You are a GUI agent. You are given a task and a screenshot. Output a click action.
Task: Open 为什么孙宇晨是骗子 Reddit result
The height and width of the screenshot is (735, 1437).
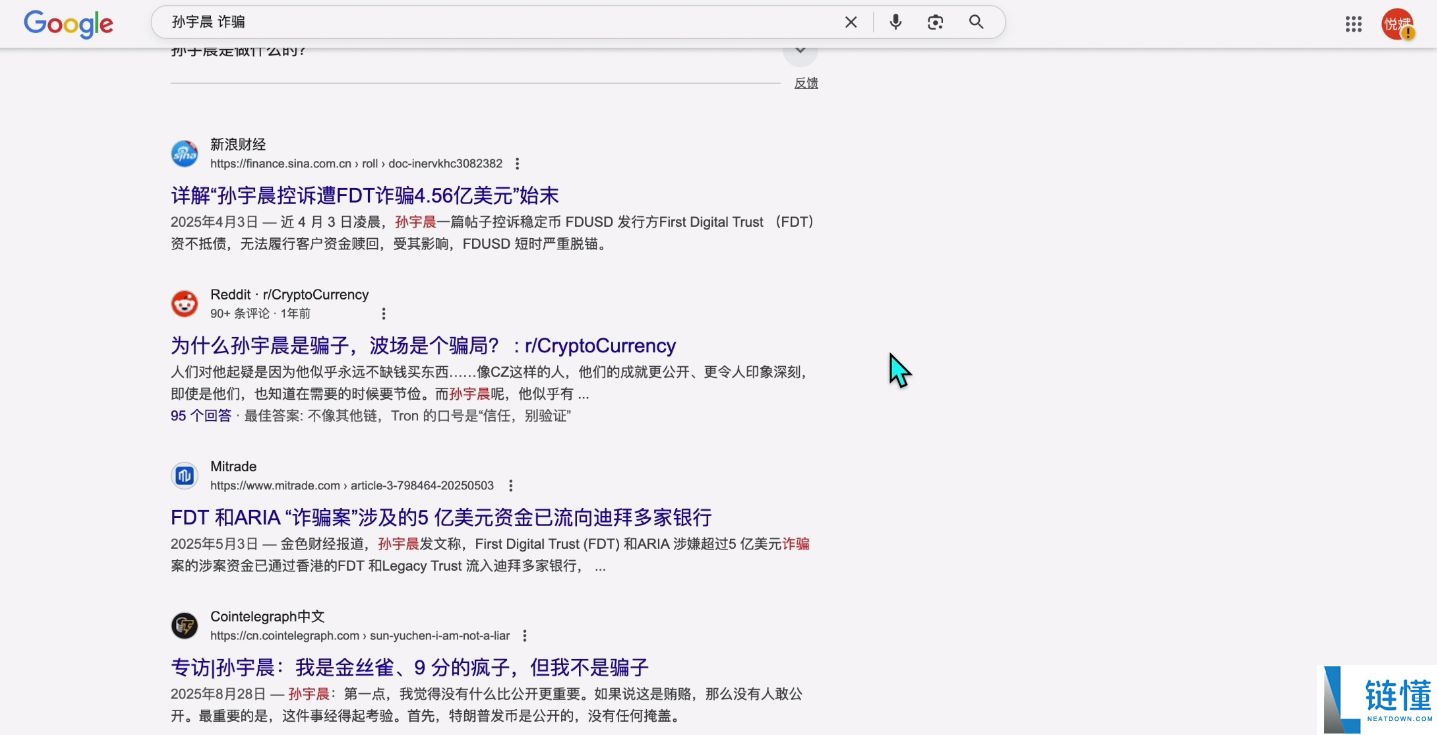point(423,346)
